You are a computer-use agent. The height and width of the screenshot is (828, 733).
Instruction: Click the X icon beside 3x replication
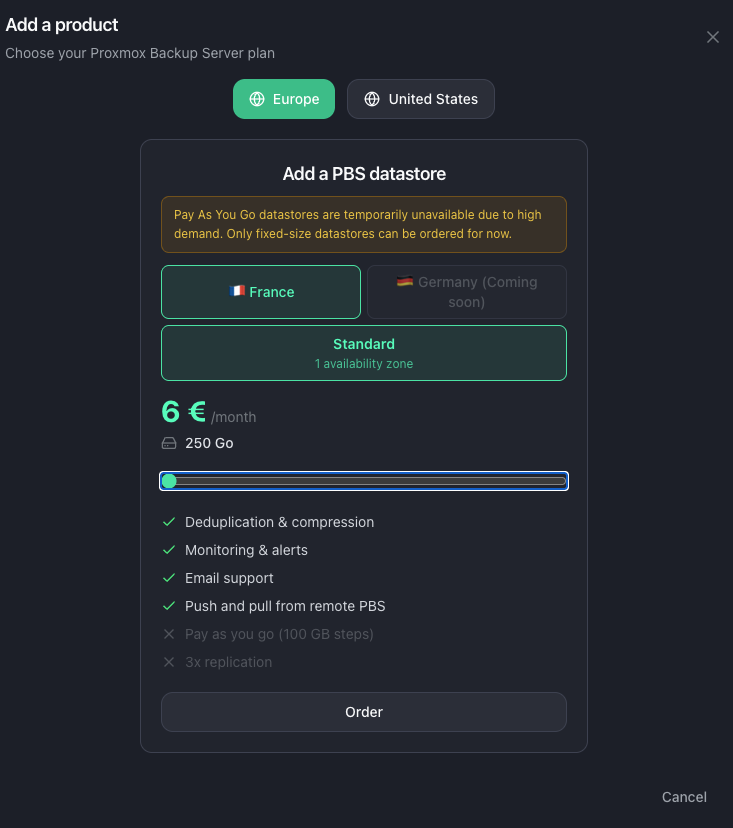pyautogui.click(x=169, y=662)
